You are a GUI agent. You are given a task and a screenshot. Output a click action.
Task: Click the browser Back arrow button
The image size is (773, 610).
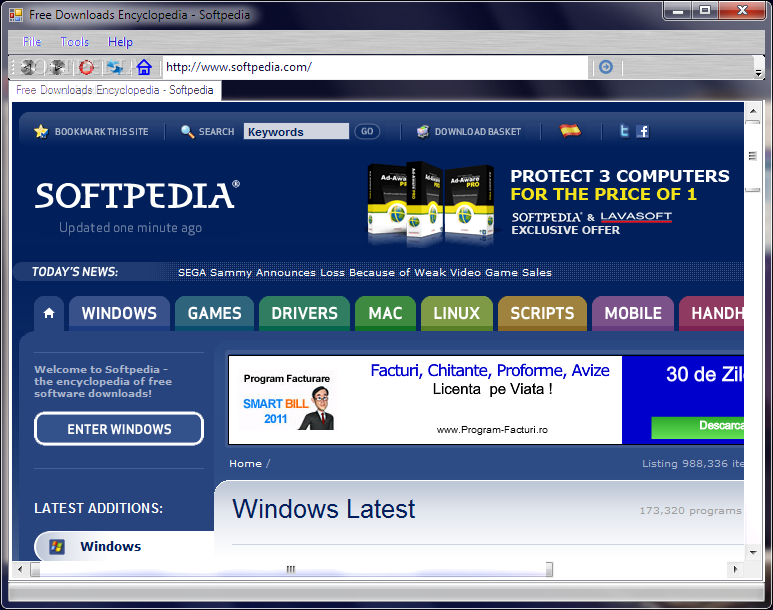pyautogui.click(x=28, y=67)
